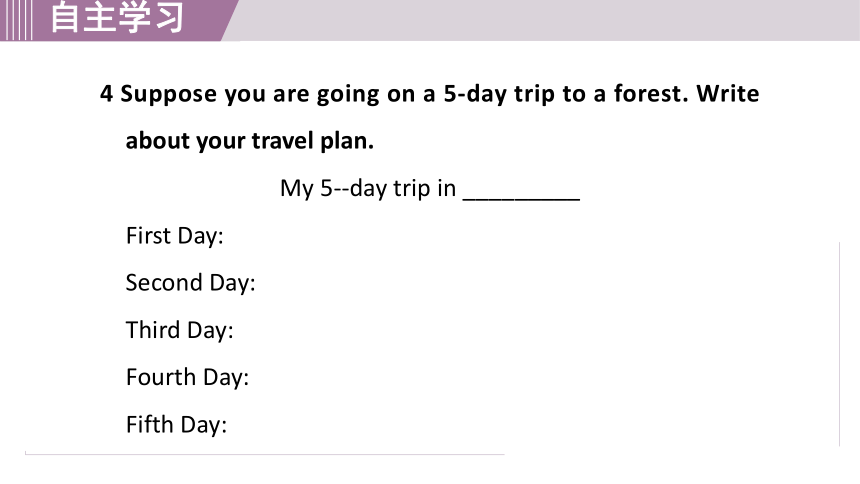Select the 'Fifth Day:' label
The width and height of the screenshot is (860, 484).
[176, 425]
